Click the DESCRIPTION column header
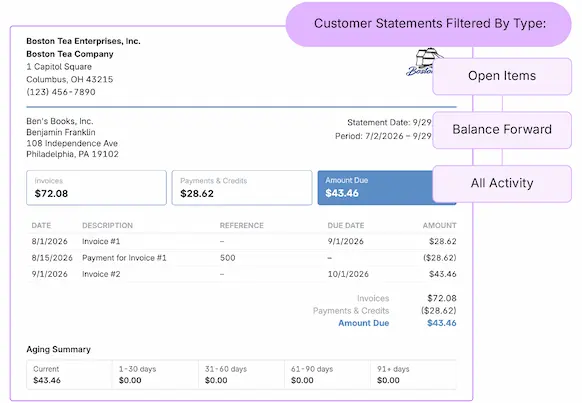The image size is (582, 403). click(107, 226)
